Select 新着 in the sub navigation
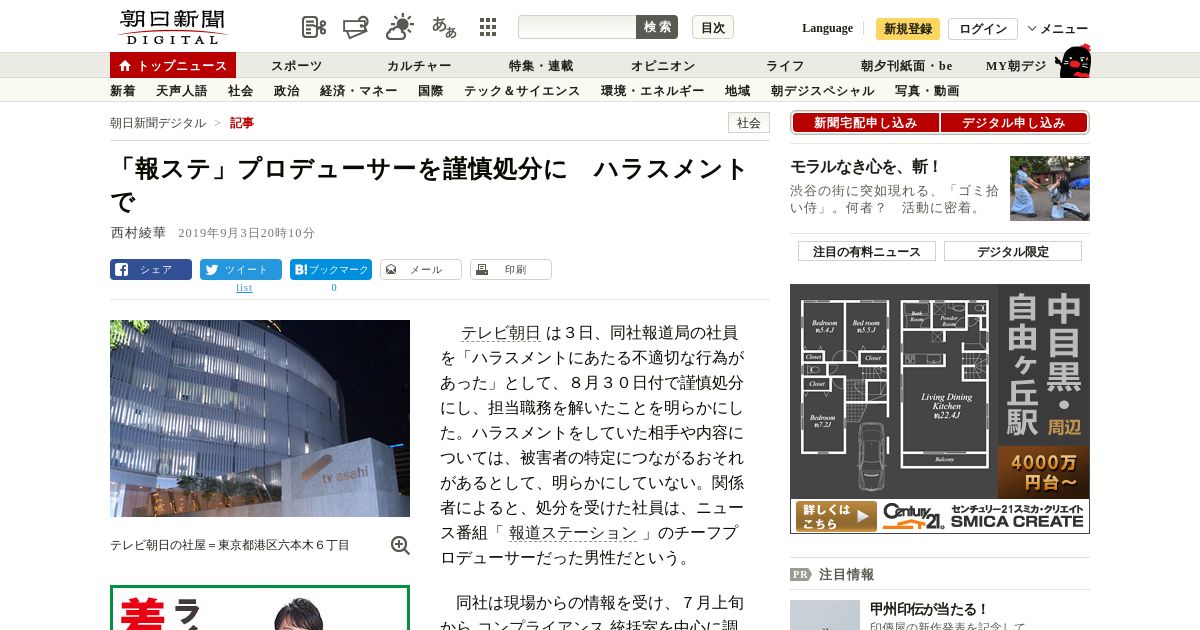 (123, 91)
